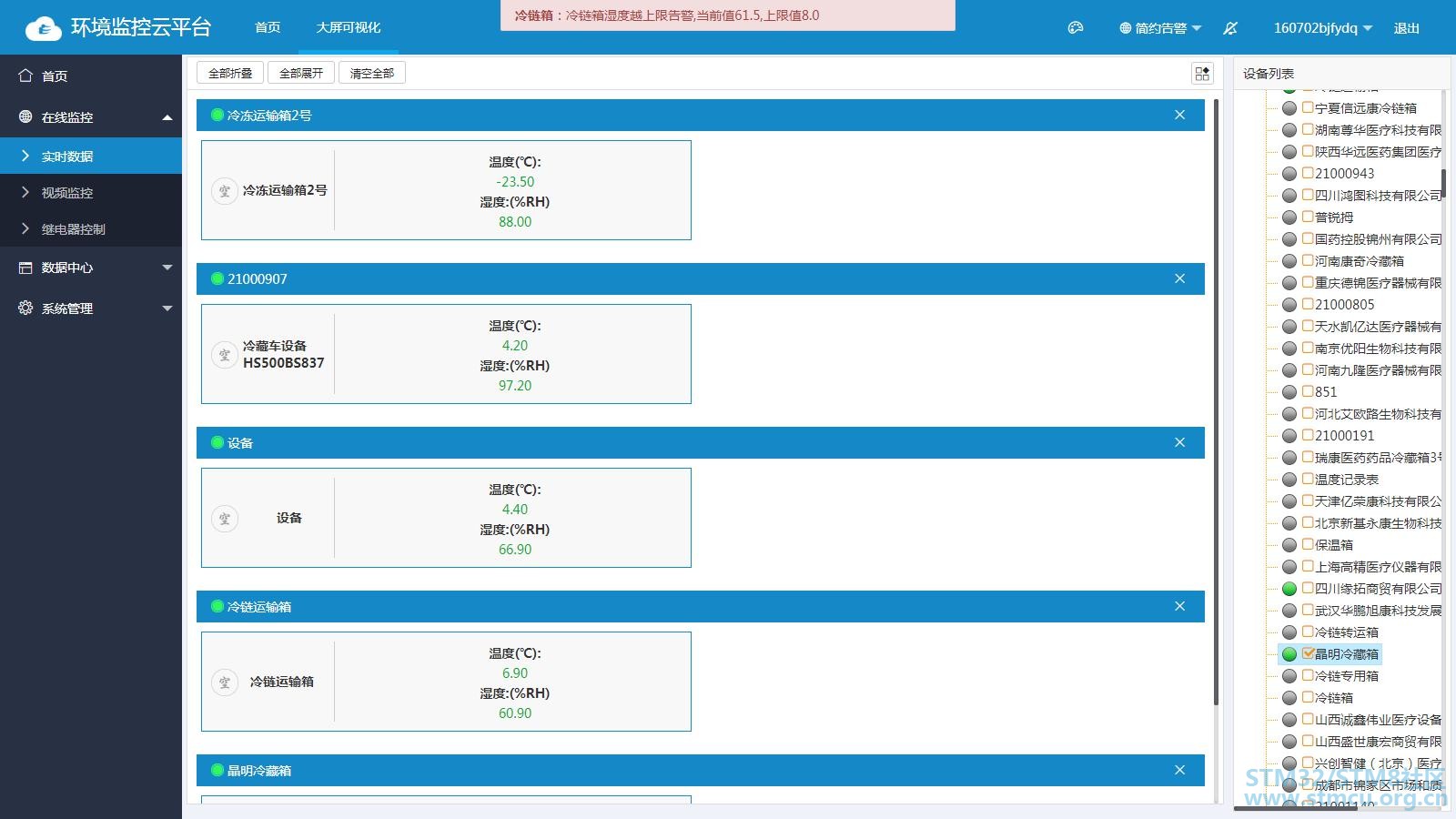Click green status dot of 21000907 header
This screenshot has width=1456, height=819.
(217, 278)
